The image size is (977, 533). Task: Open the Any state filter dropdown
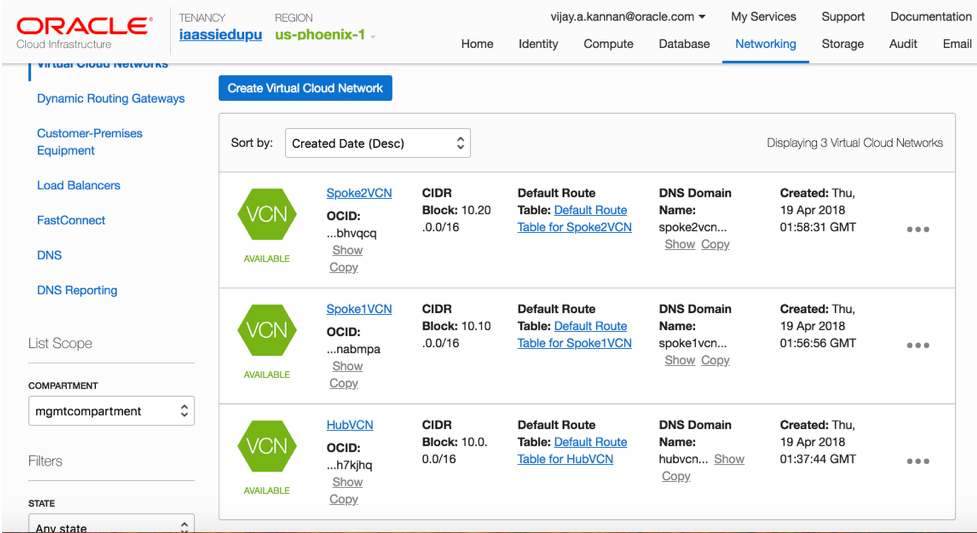click(x=112, y=524)
